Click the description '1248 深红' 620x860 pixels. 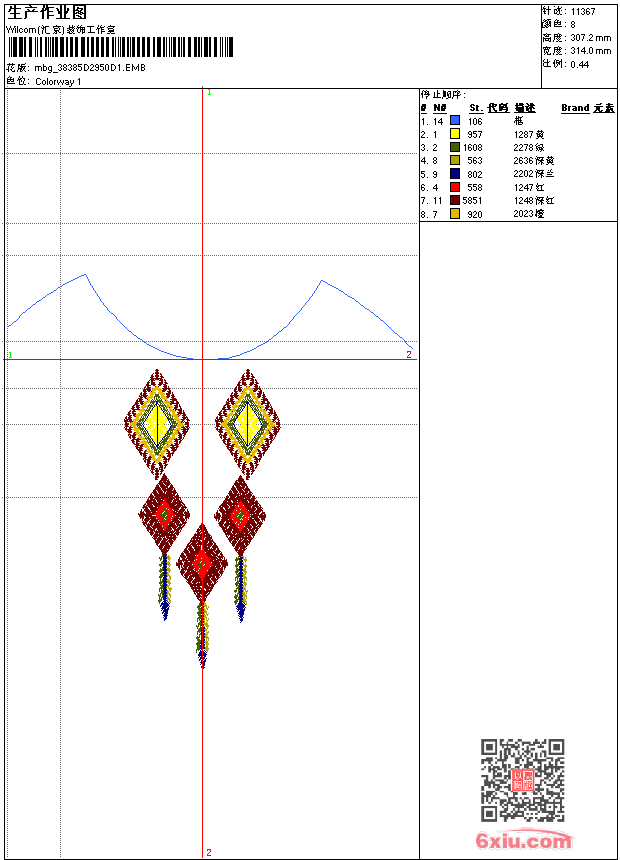point(534,201)
